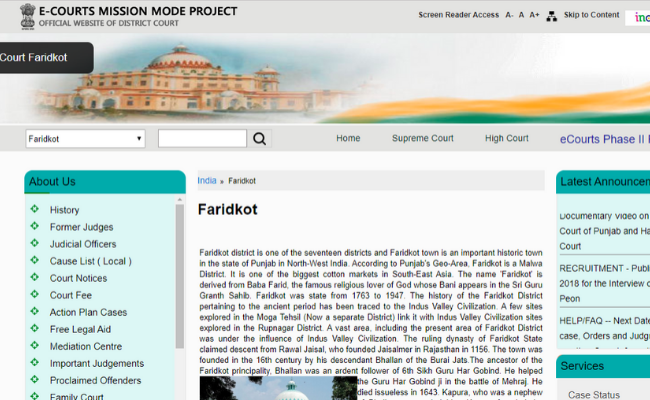Go to High Court menu item
Image resolution: width=650 pixels, height=400 pixels.
[x=506, y=139]
